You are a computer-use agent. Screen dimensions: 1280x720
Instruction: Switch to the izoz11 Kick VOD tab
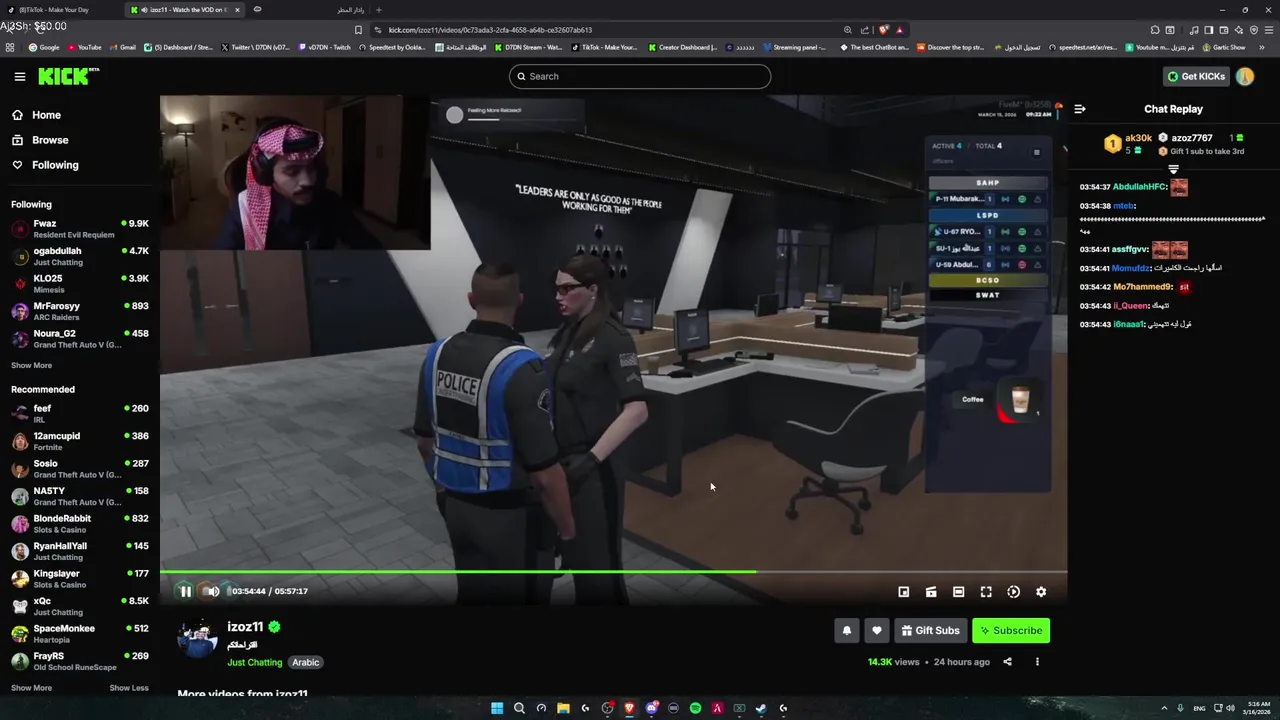click(x=183, y=10)
